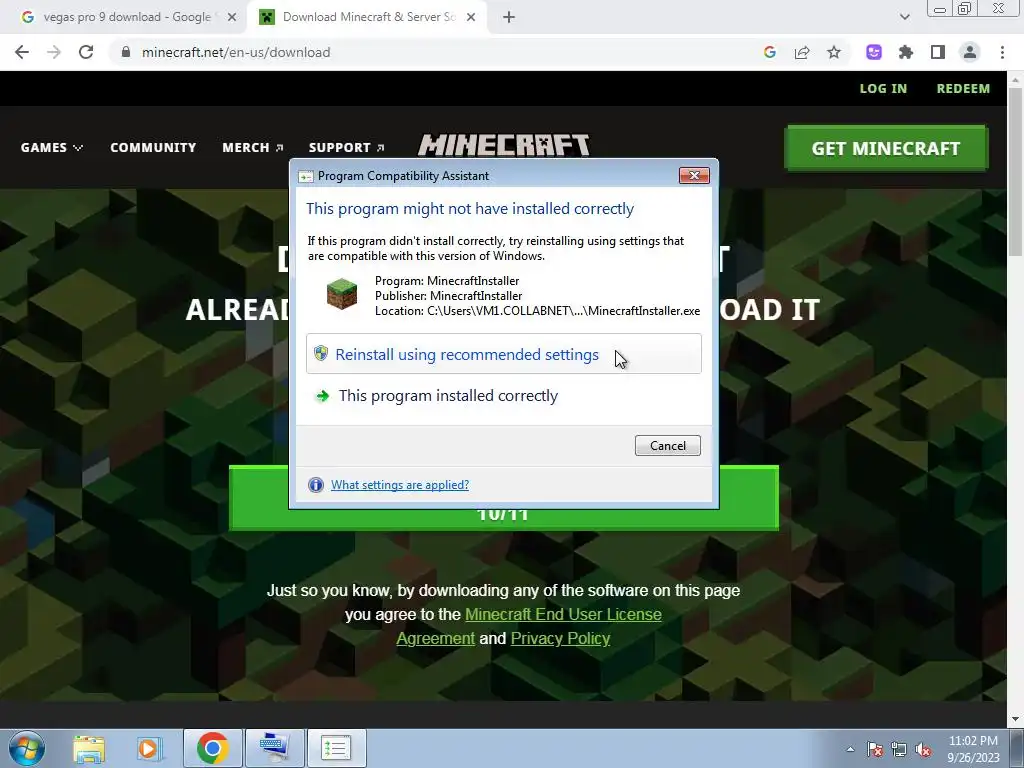The width and height of the screenshot is (1024, 768).
Task: Show hidden tray icons arrow
Action: click(x=850, y=749)
